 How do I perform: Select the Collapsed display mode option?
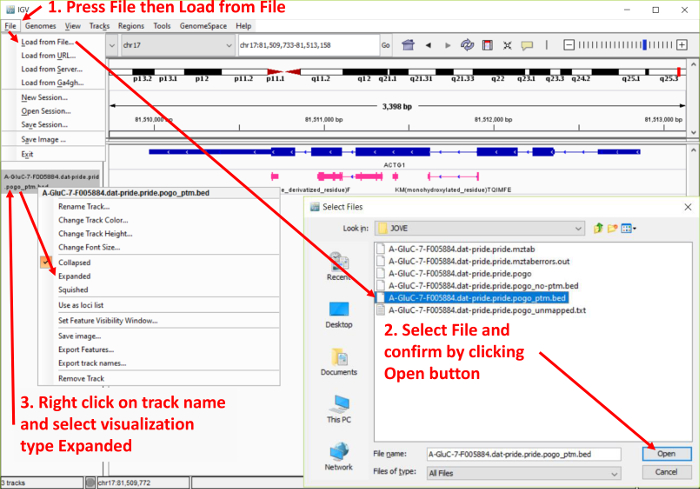coord(74,263)
